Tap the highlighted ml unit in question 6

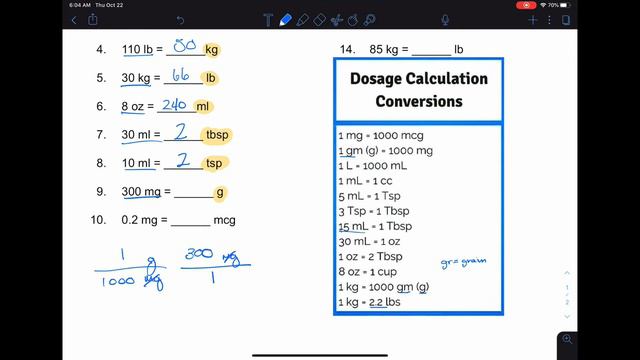pyautogui.click(x=203, y=107)
